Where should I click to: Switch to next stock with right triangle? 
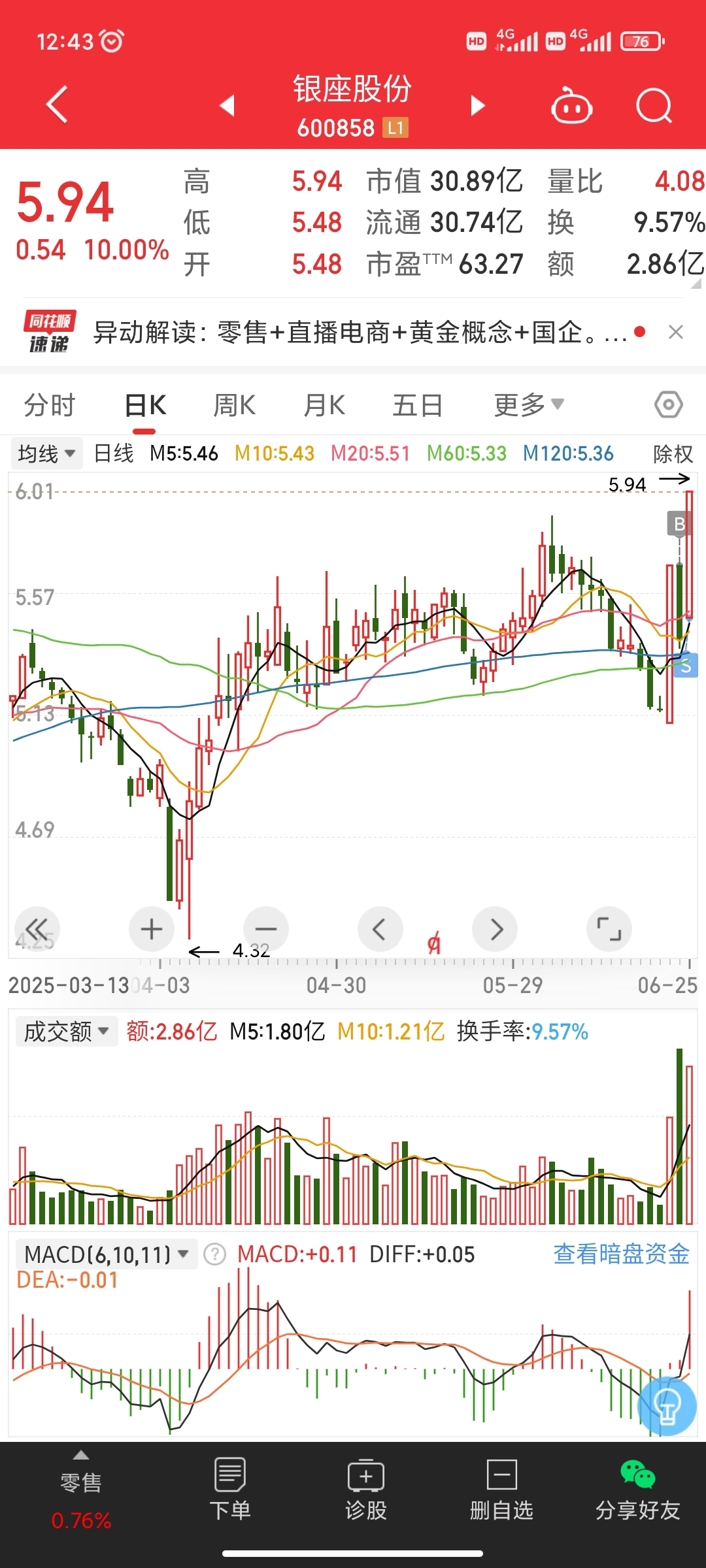pyautogui.click(x=478, y=105)
